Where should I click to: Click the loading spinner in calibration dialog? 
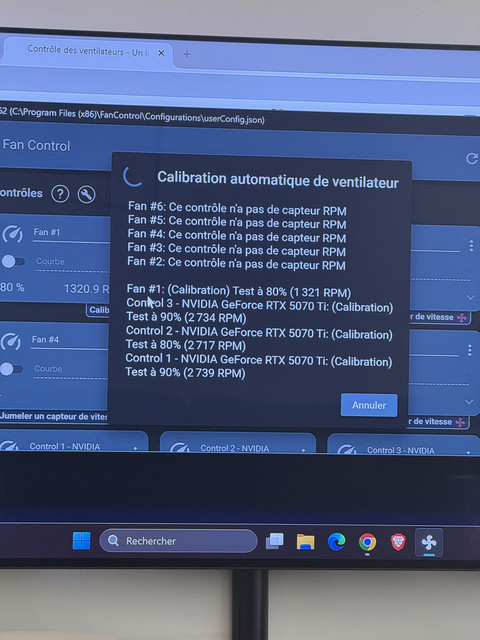(133, 176)
